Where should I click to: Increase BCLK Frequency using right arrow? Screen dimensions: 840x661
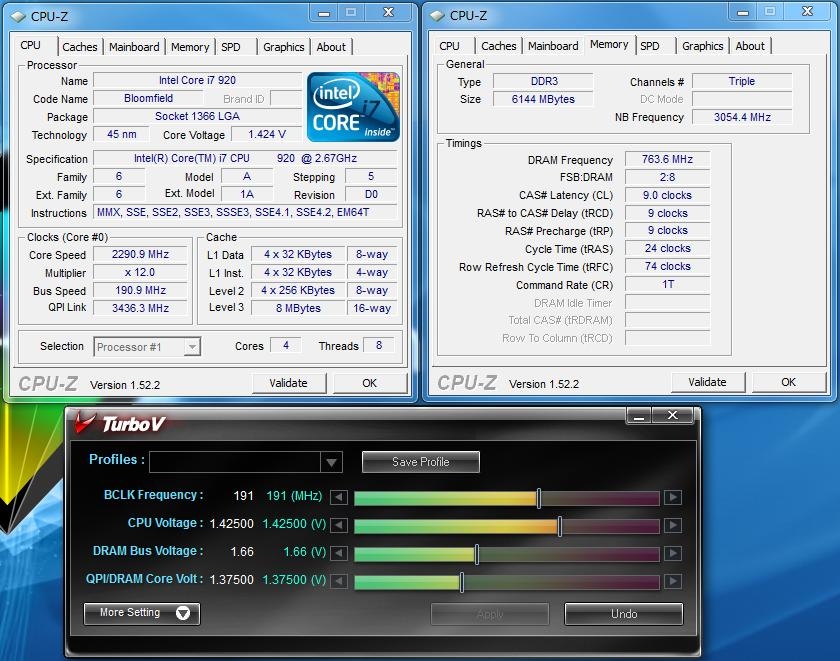[x=672, y=498]
